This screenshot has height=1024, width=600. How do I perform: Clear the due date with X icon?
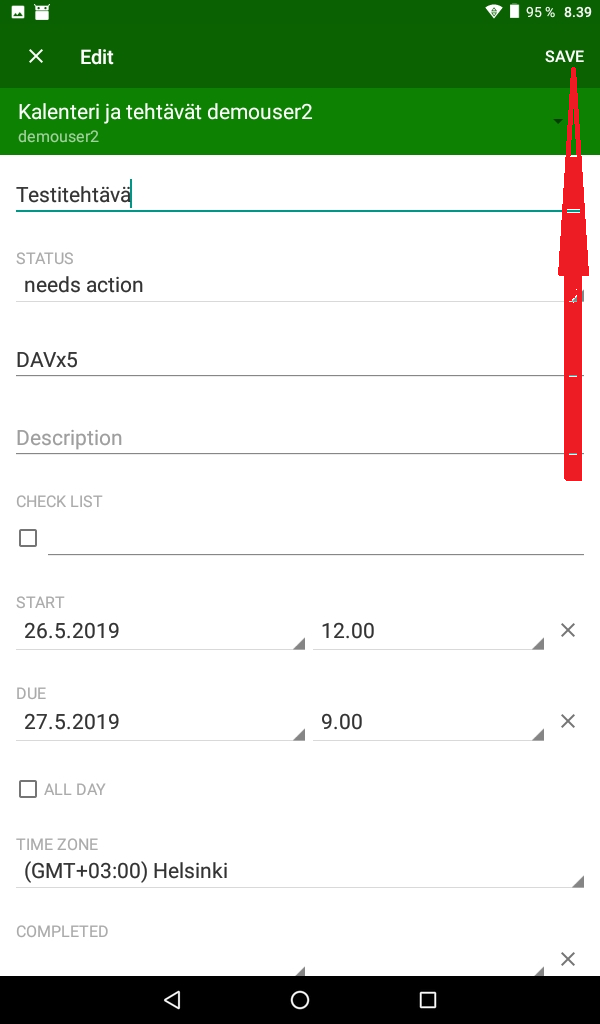[568, 721]
